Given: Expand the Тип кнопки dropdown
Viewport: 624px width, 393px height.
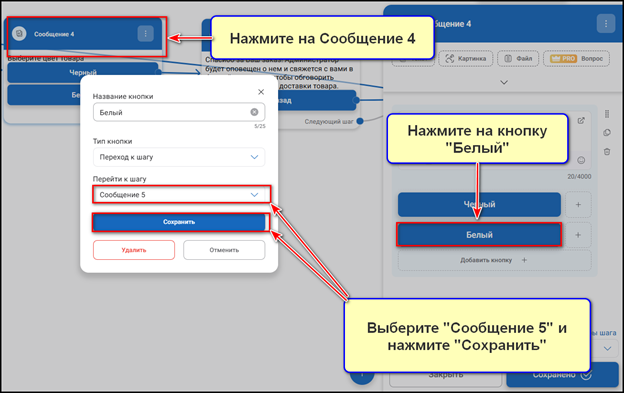Looking at the screenshot, I should tap(179, 157).
